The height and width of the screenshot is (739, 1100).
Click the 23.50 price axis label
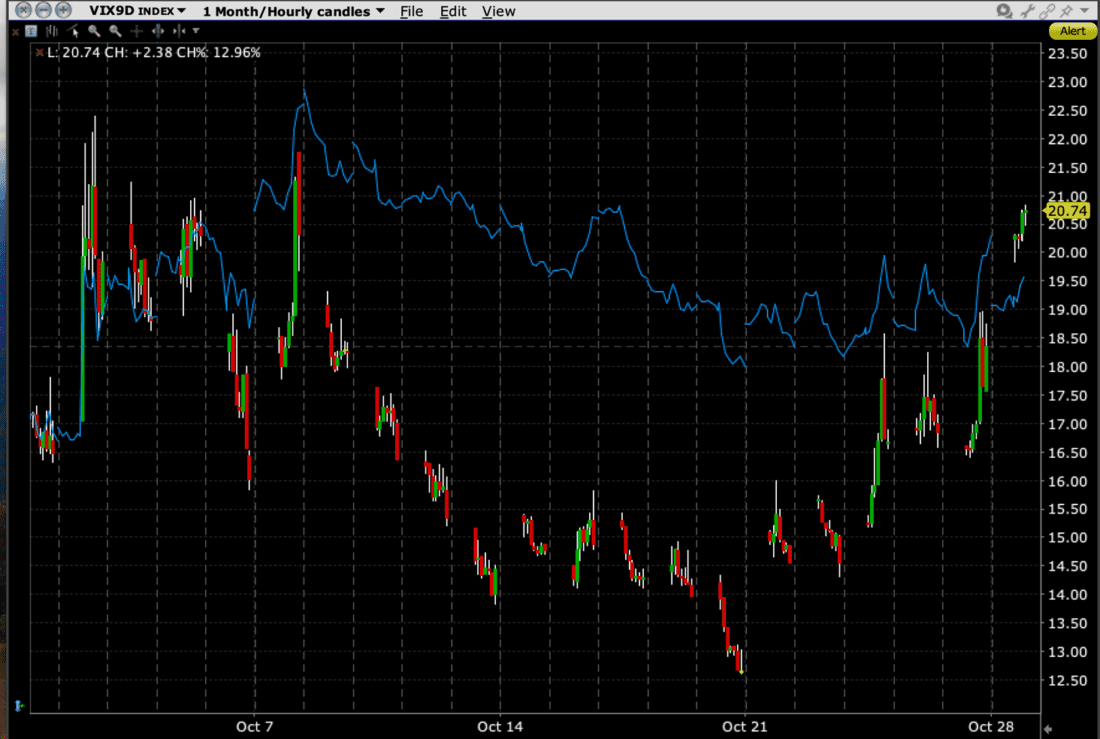click(1067, 54)
